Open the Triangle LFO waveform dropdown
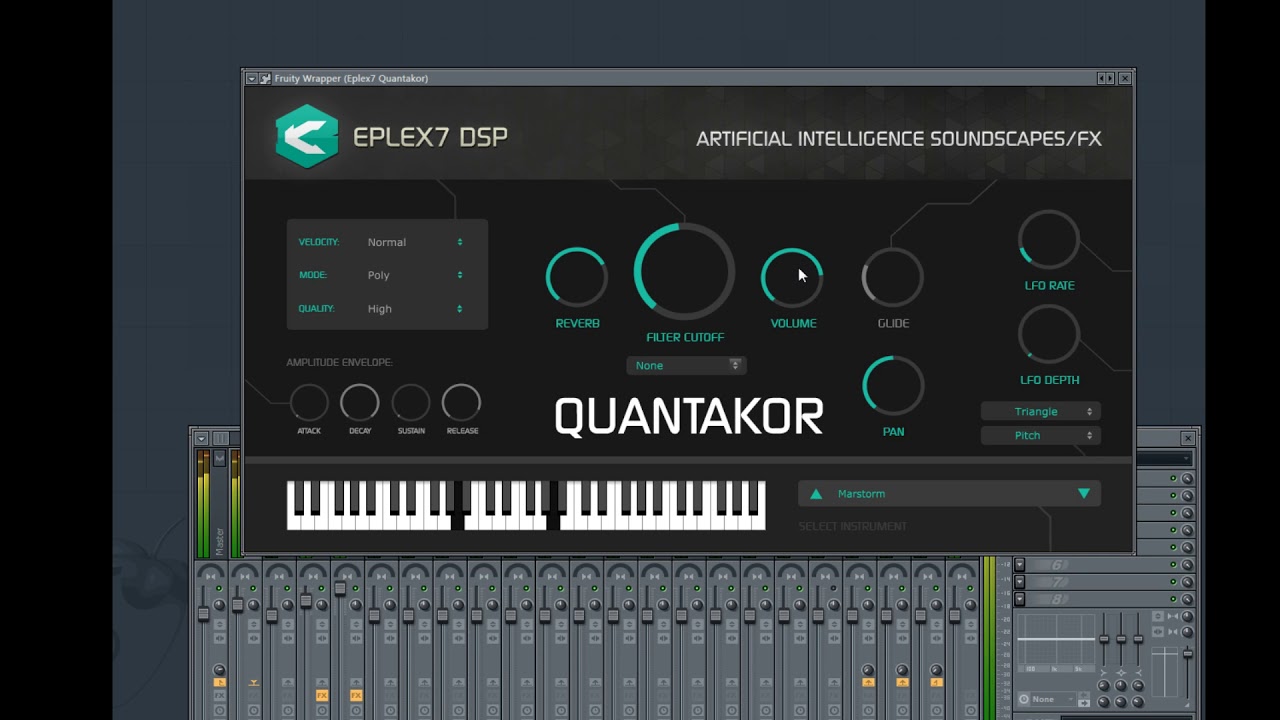 point(1040,411)
